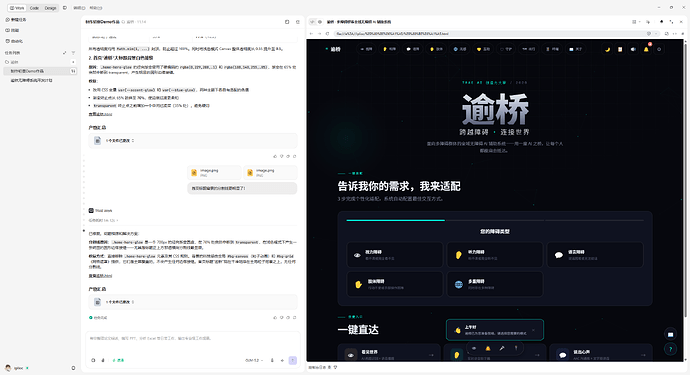Click the teal step progress bar

click(396, 220)
